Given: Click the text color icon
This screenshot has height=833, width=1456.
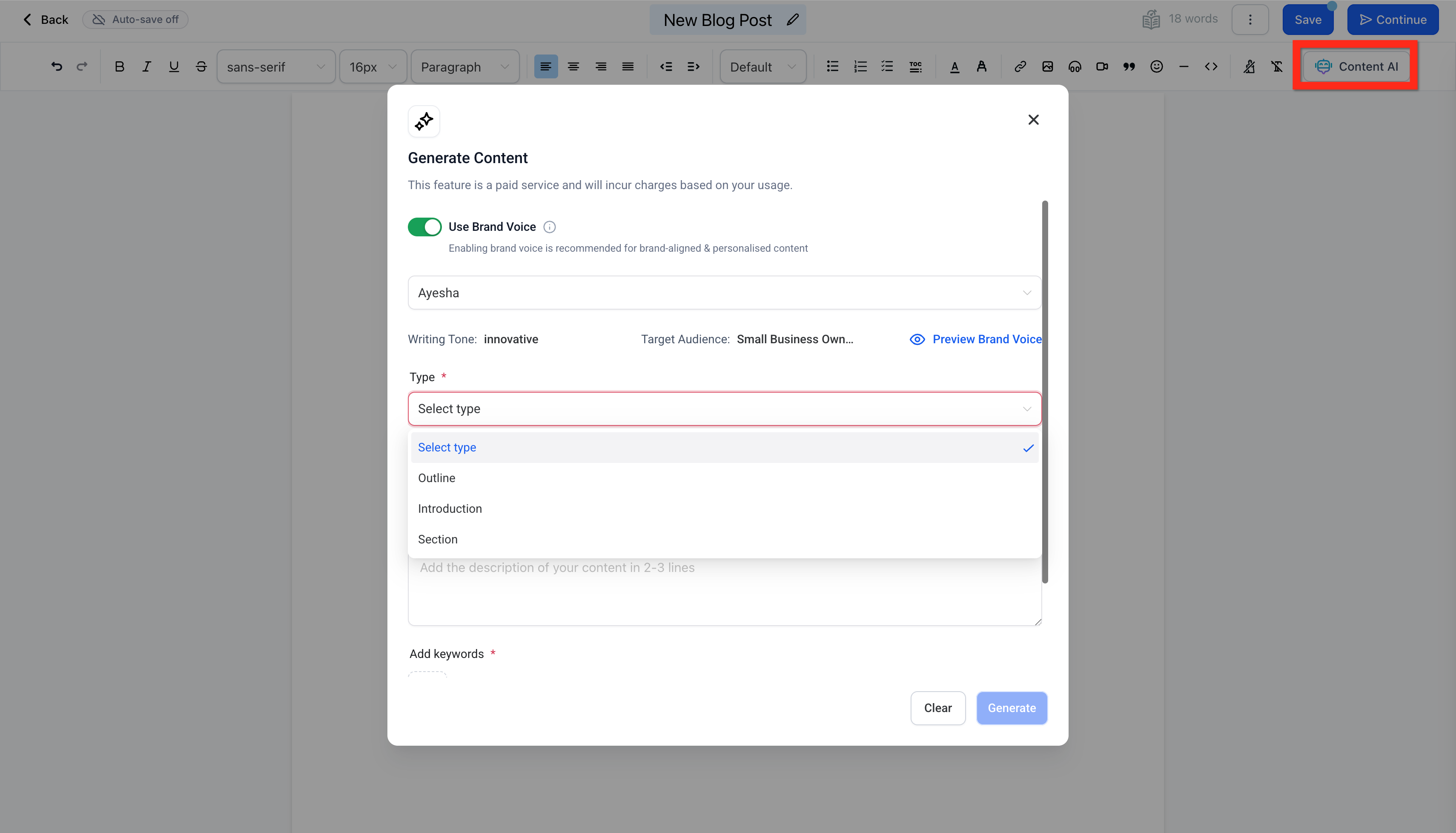Looking at the screenshot, I should coord(954,67).
